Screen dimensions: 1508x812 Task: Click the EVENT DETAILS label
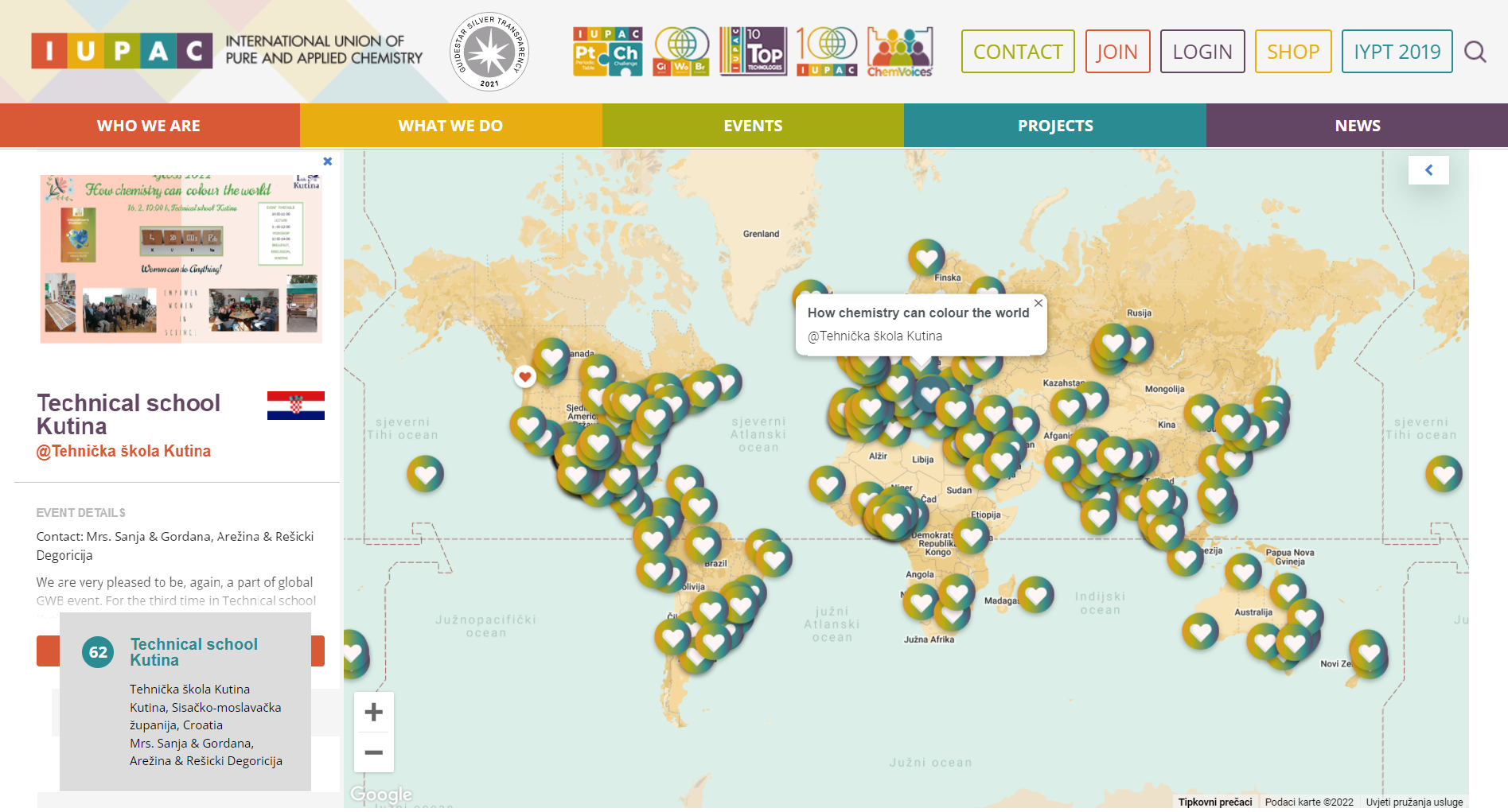tap(80, 513)
